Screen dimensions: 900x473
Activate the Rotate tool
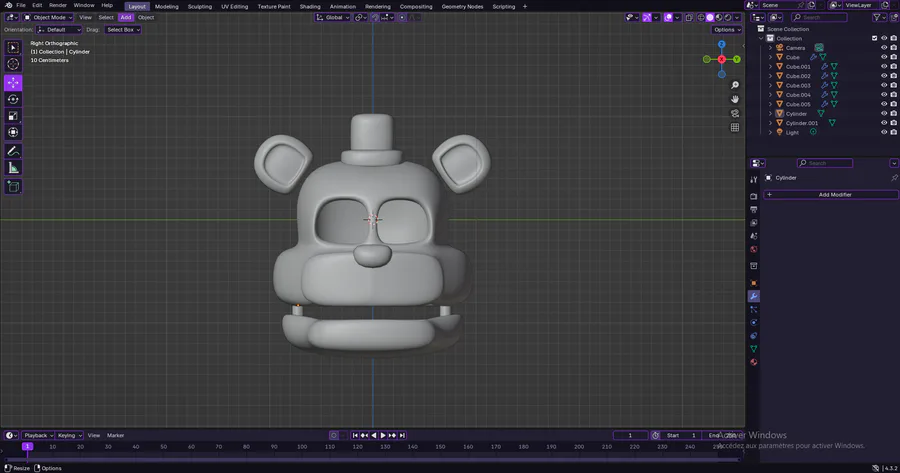(x=13, y=99)
